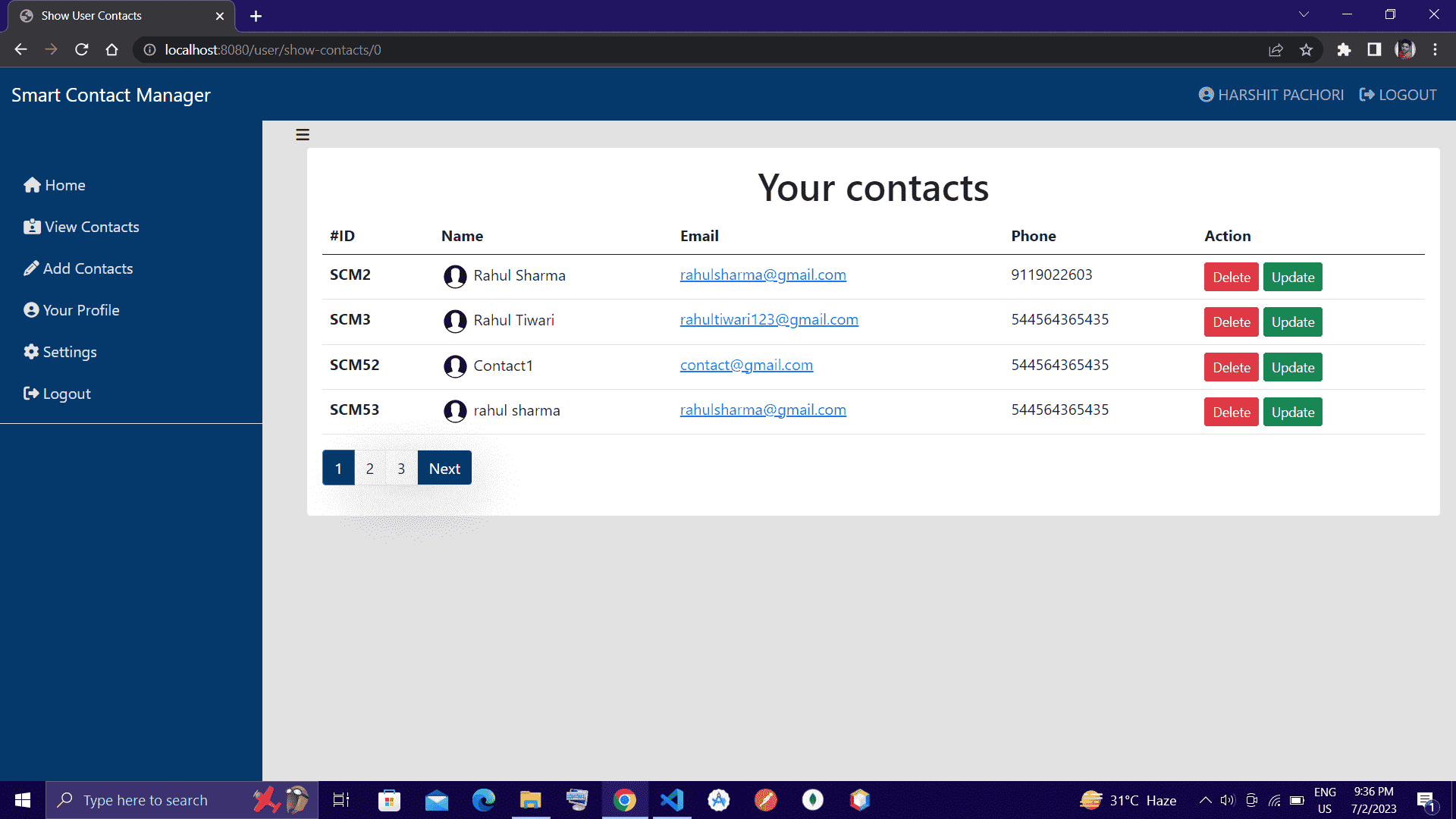
Task: Open Home in the sidebar
Action: pos(55,185)
